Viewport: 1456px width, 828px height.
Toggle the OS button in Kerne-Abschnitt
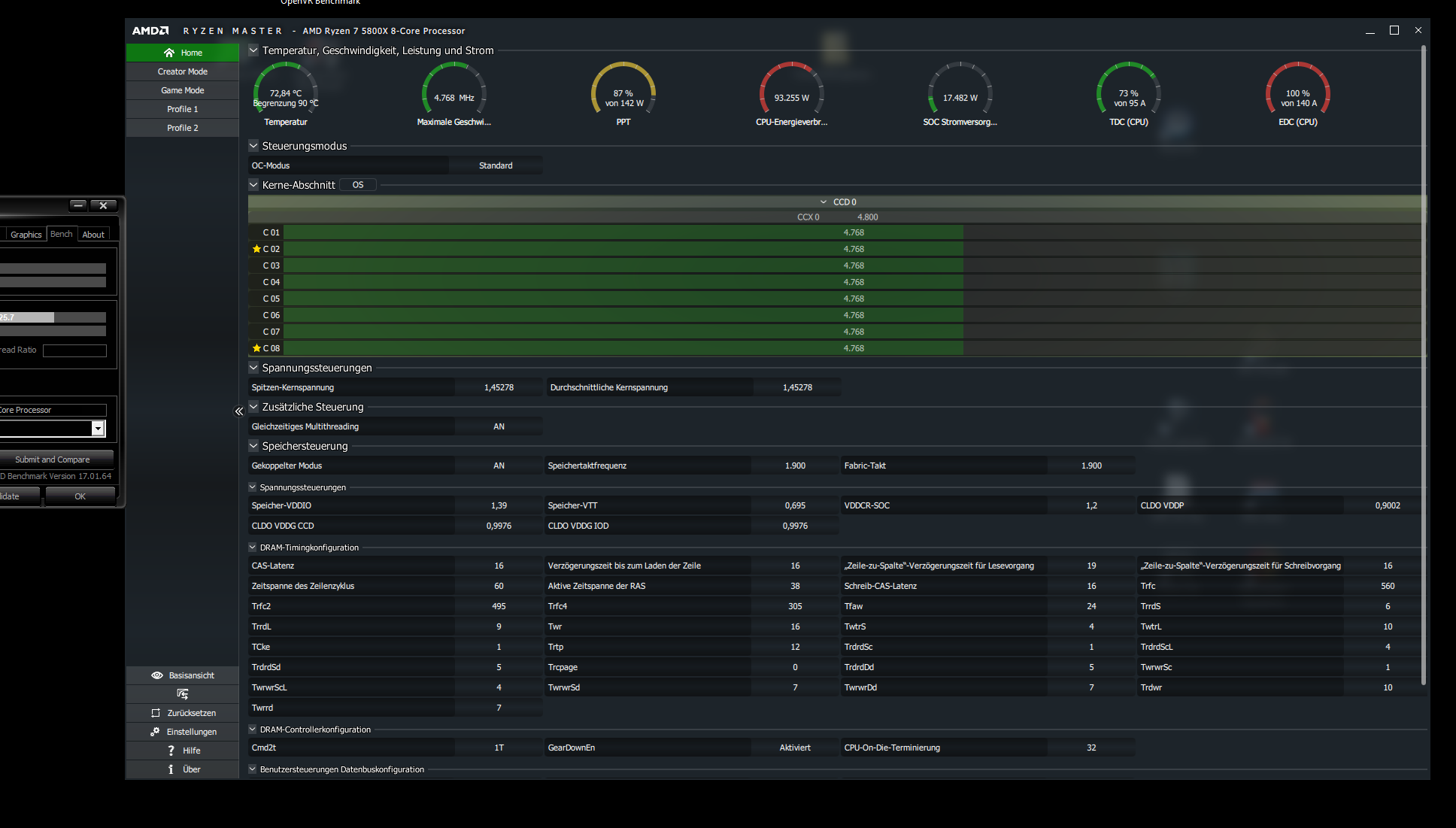coord(358,185)
